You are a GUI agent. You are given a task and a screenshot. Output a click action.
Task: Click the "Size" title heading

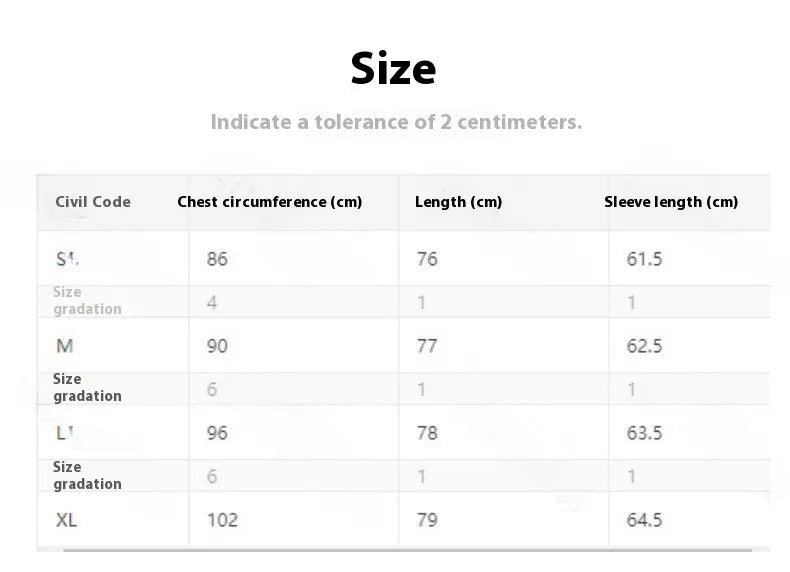point(393,69)
